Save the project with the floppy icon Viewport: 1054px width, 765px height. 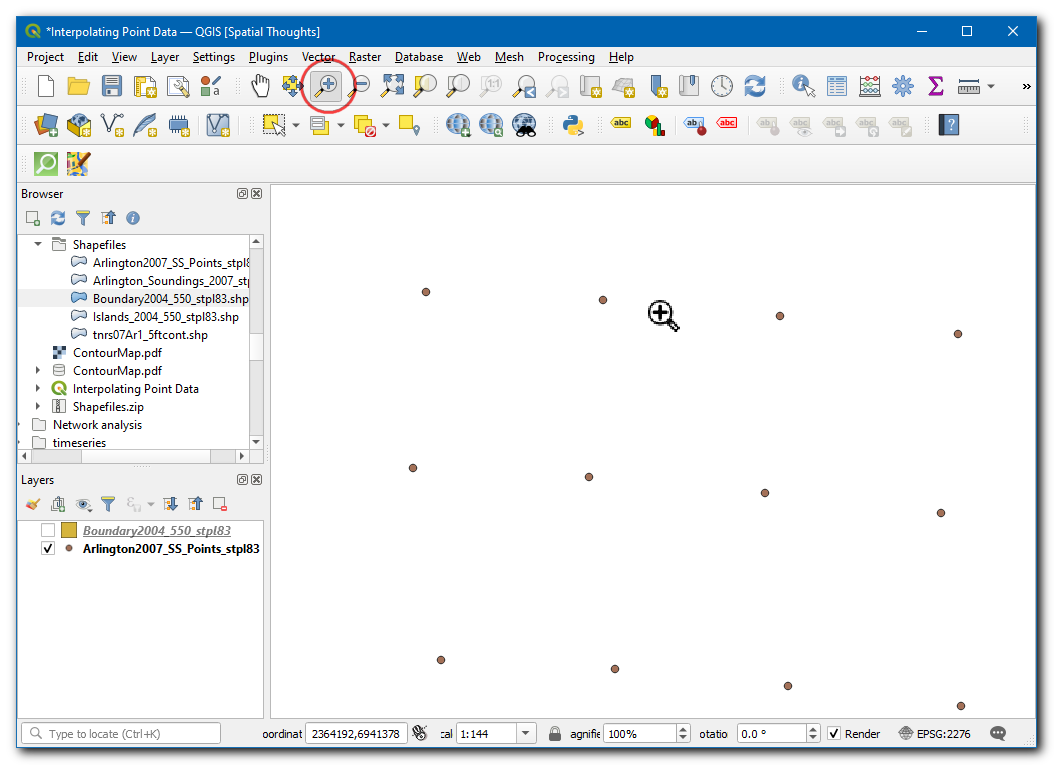(112, 86)
